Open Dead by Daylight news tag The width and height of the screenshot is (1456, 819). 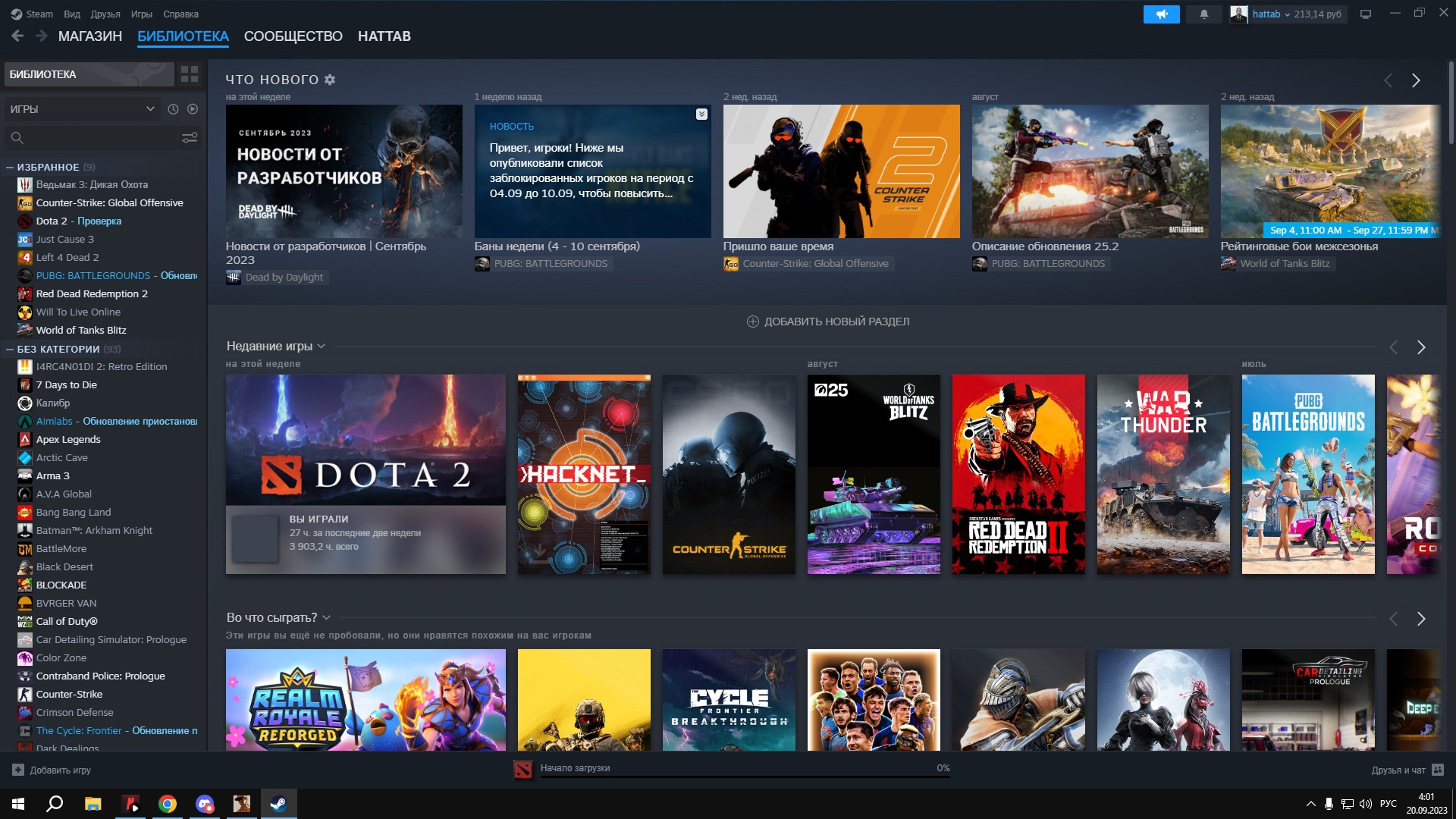(277, 278)
